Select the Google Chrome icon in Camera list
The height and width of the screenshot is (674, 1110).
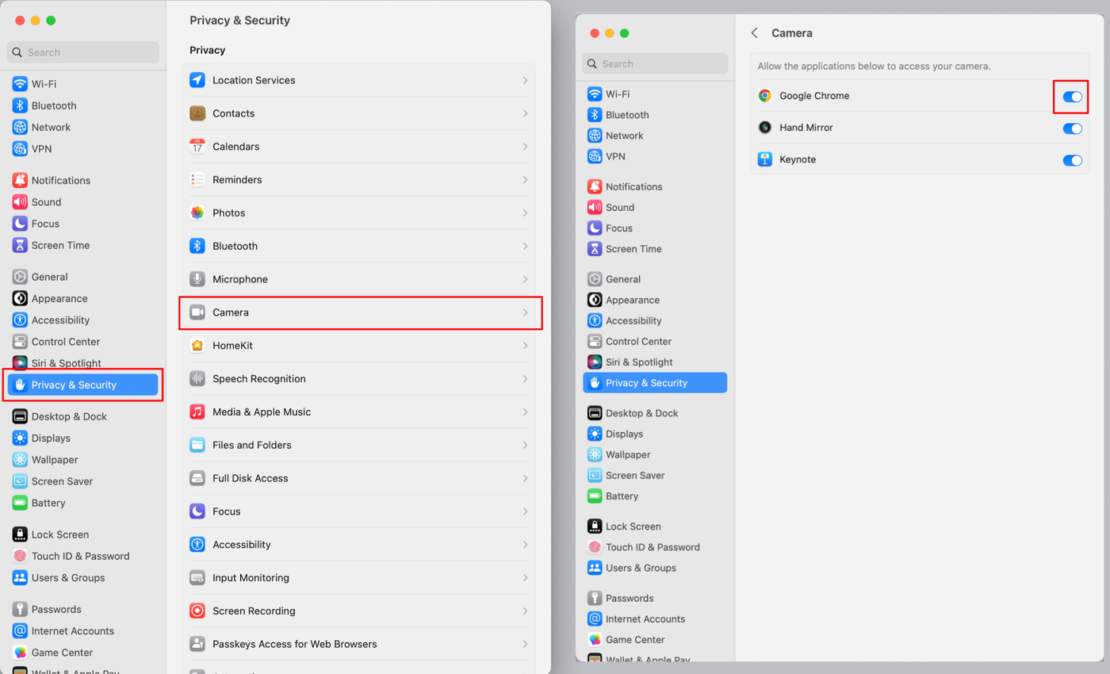pyautogui.click(x=766, y=97)
